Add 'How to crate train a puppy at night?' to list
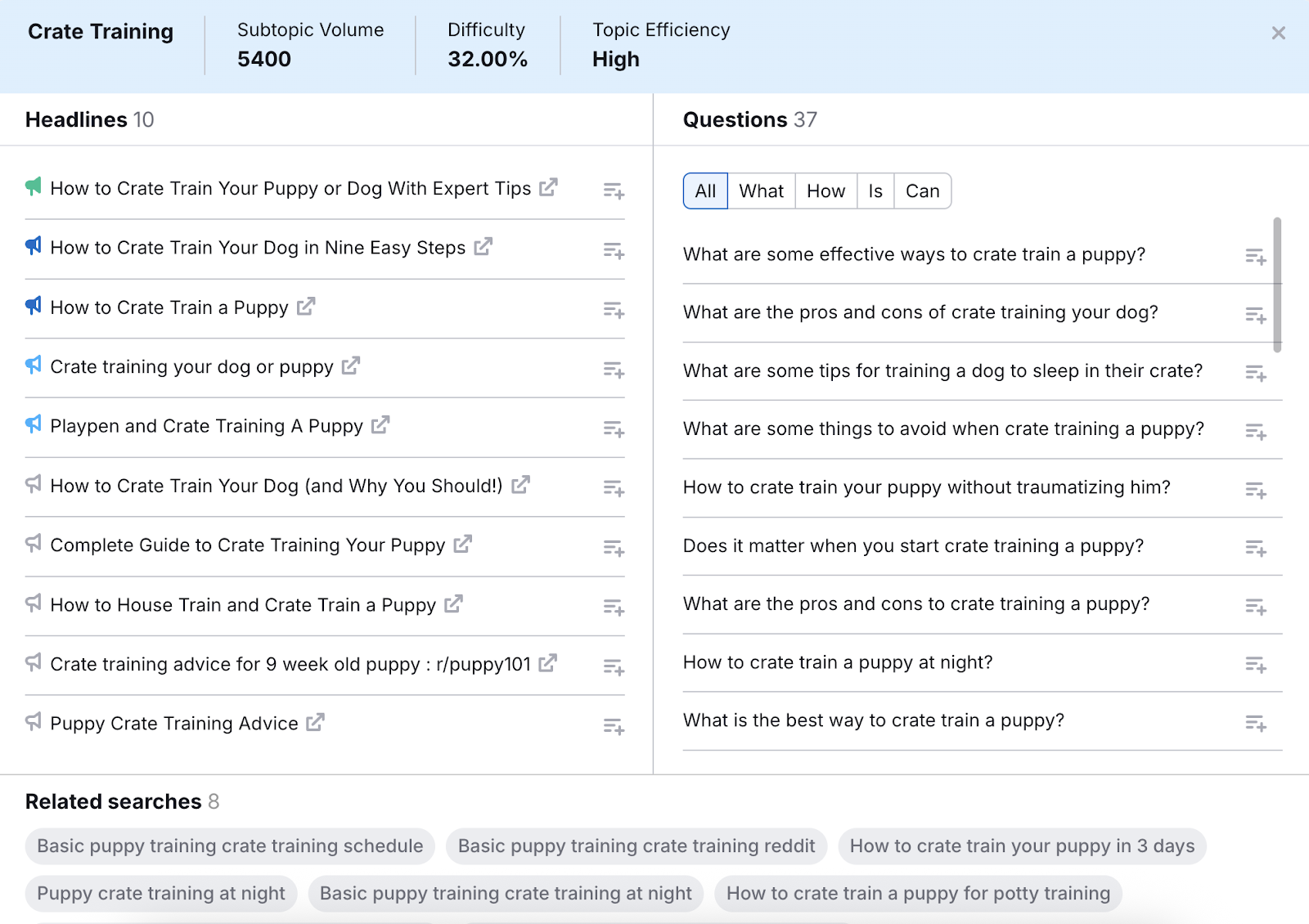1309x924 pixels. coord(1256,664)
